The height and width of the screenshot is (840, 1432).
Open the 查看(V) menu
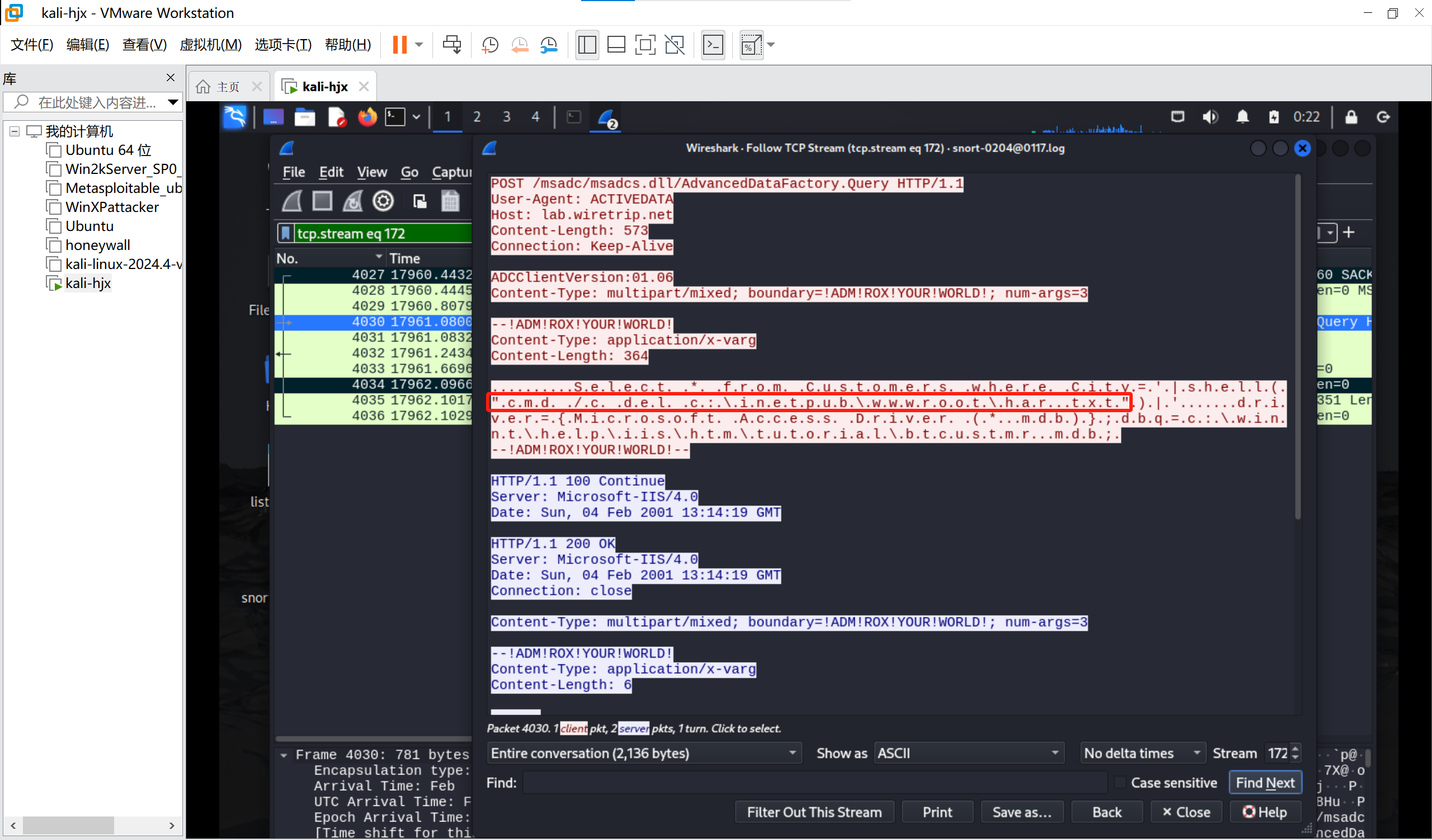pos(144,44)
